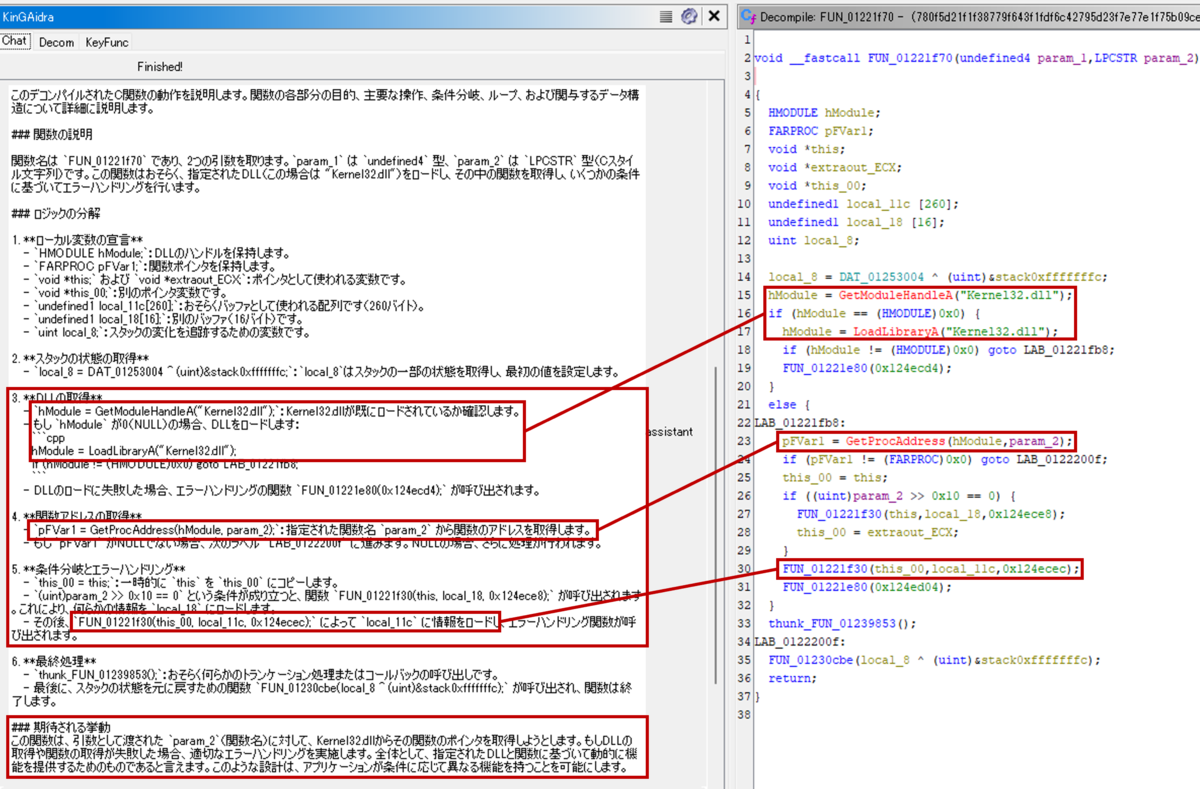Click "this_00 = extraout_ECX;" on line 28
Viewport: 1200px width, 789px height.
tap(876, 532)
